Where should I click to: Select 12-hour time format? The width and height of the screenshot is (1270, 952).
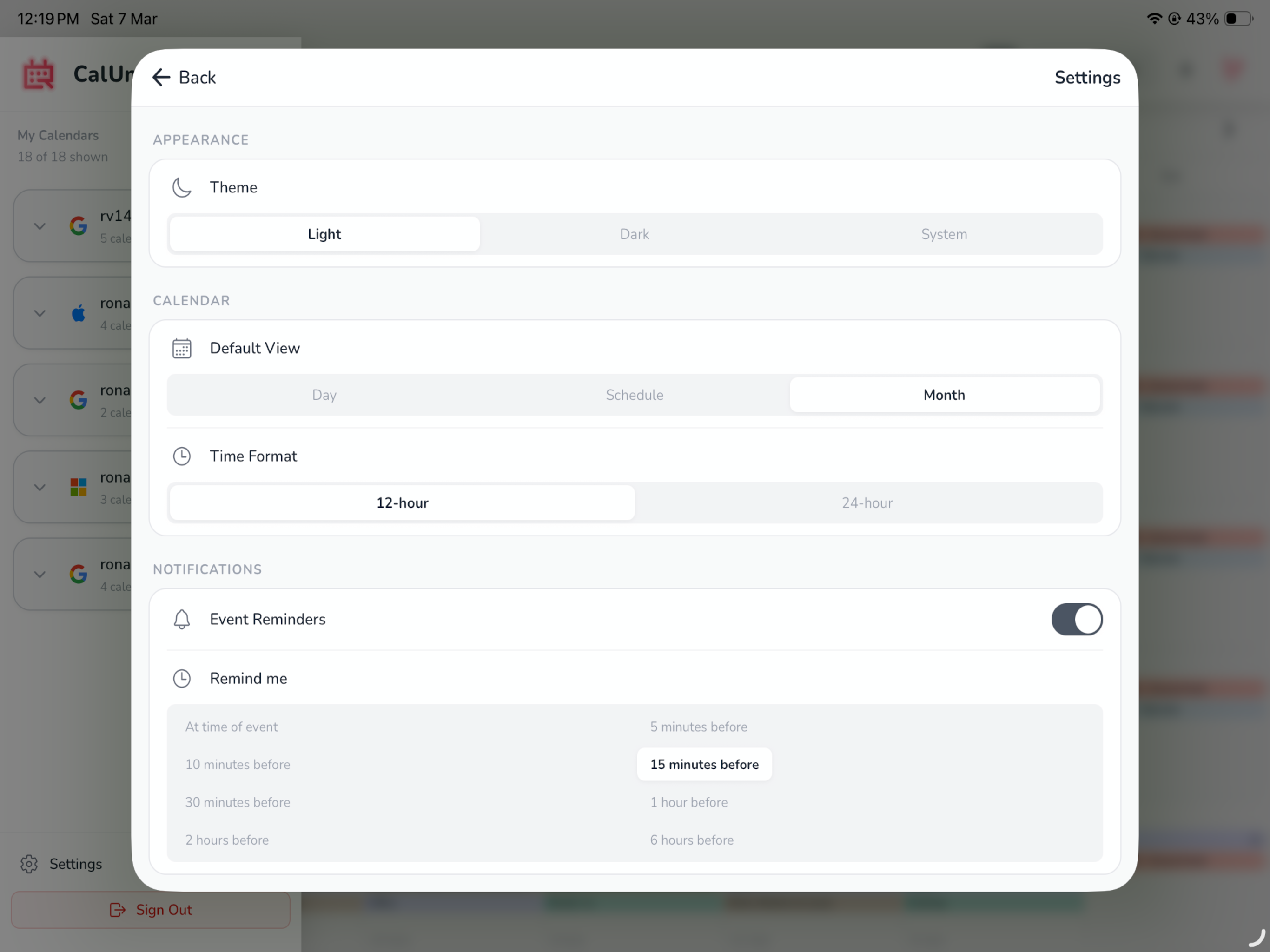(x=402, y=503)
